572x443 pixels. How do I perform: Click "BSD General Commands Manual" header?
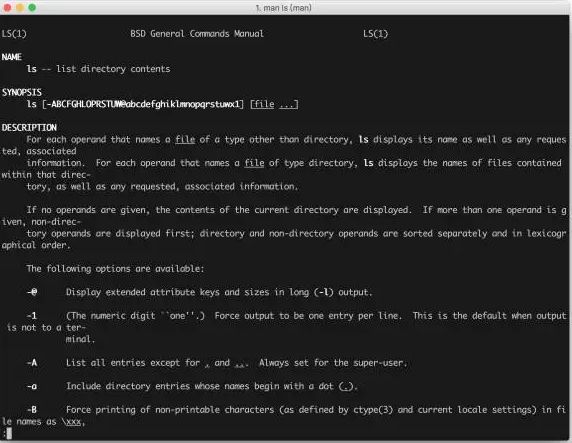(197, 34)
